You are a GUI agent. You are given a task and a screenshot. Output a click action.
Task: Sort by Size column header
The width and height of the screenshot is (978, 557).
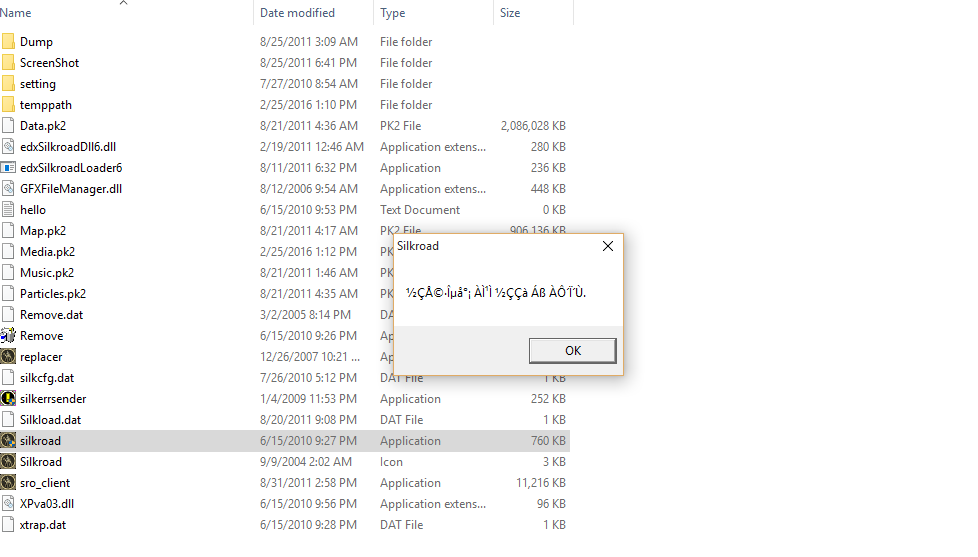coord(510,12)
